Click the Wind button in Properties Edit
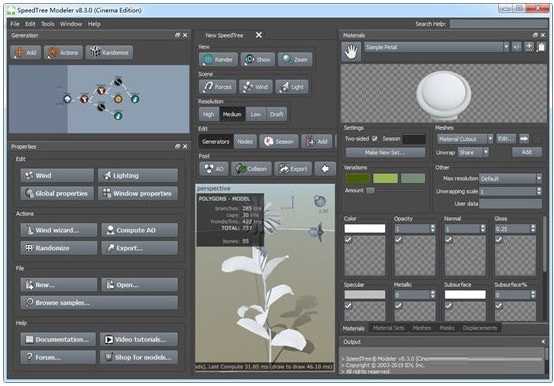 click(57, 176)
